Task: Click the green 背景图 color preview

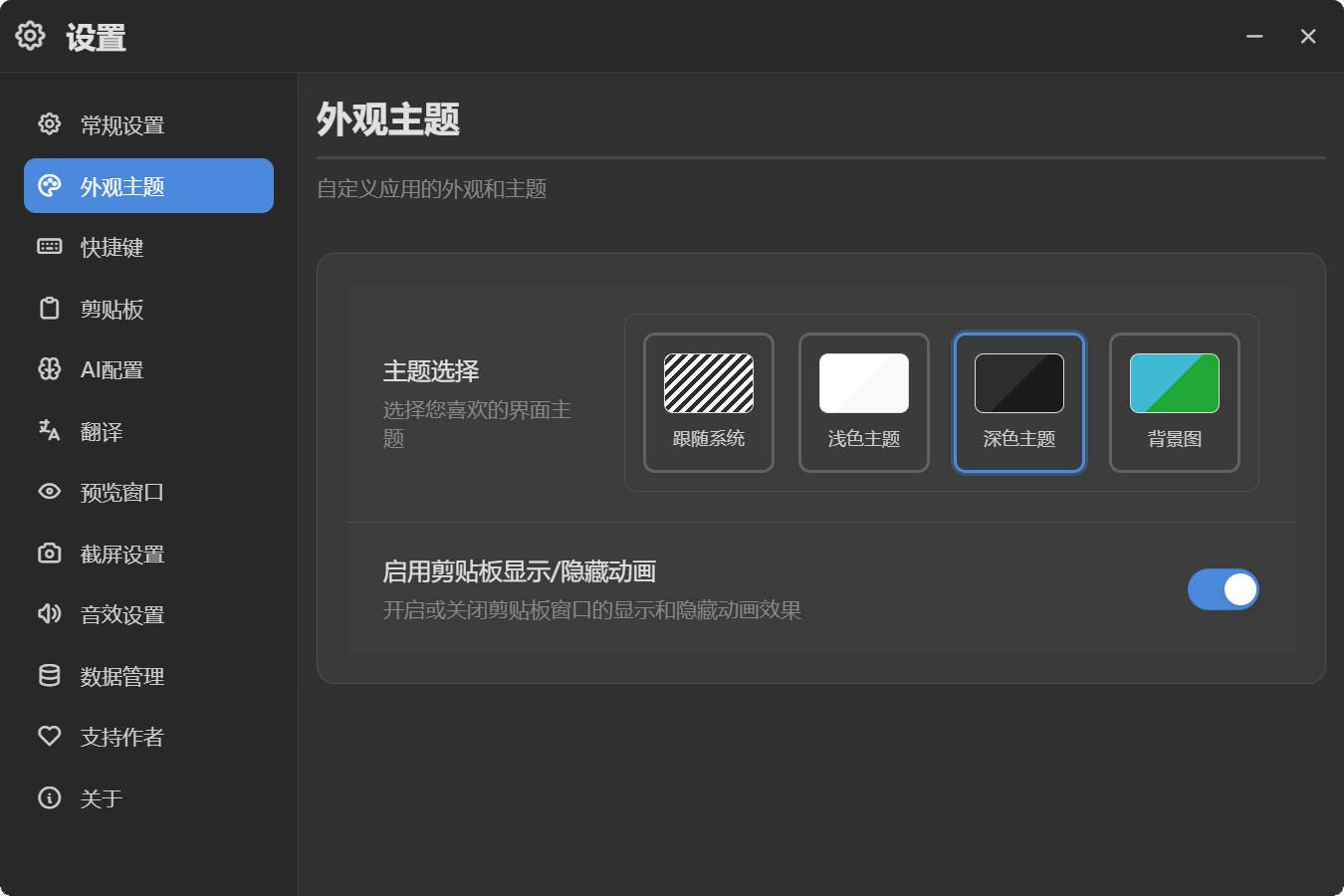Action: point(1174,382)
